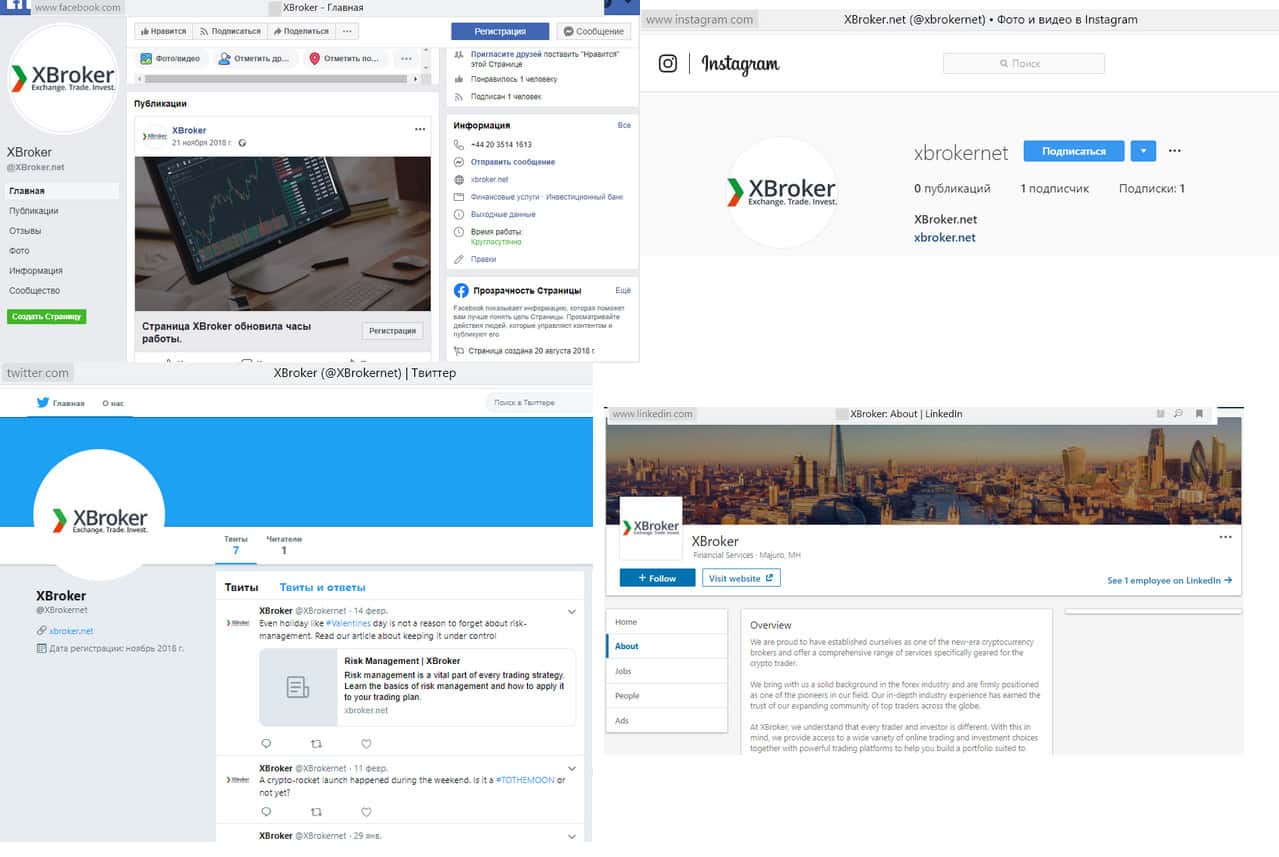Retweet the crypto-rocket tweet
Screen dimensions: 1279x857
point(316,812)
